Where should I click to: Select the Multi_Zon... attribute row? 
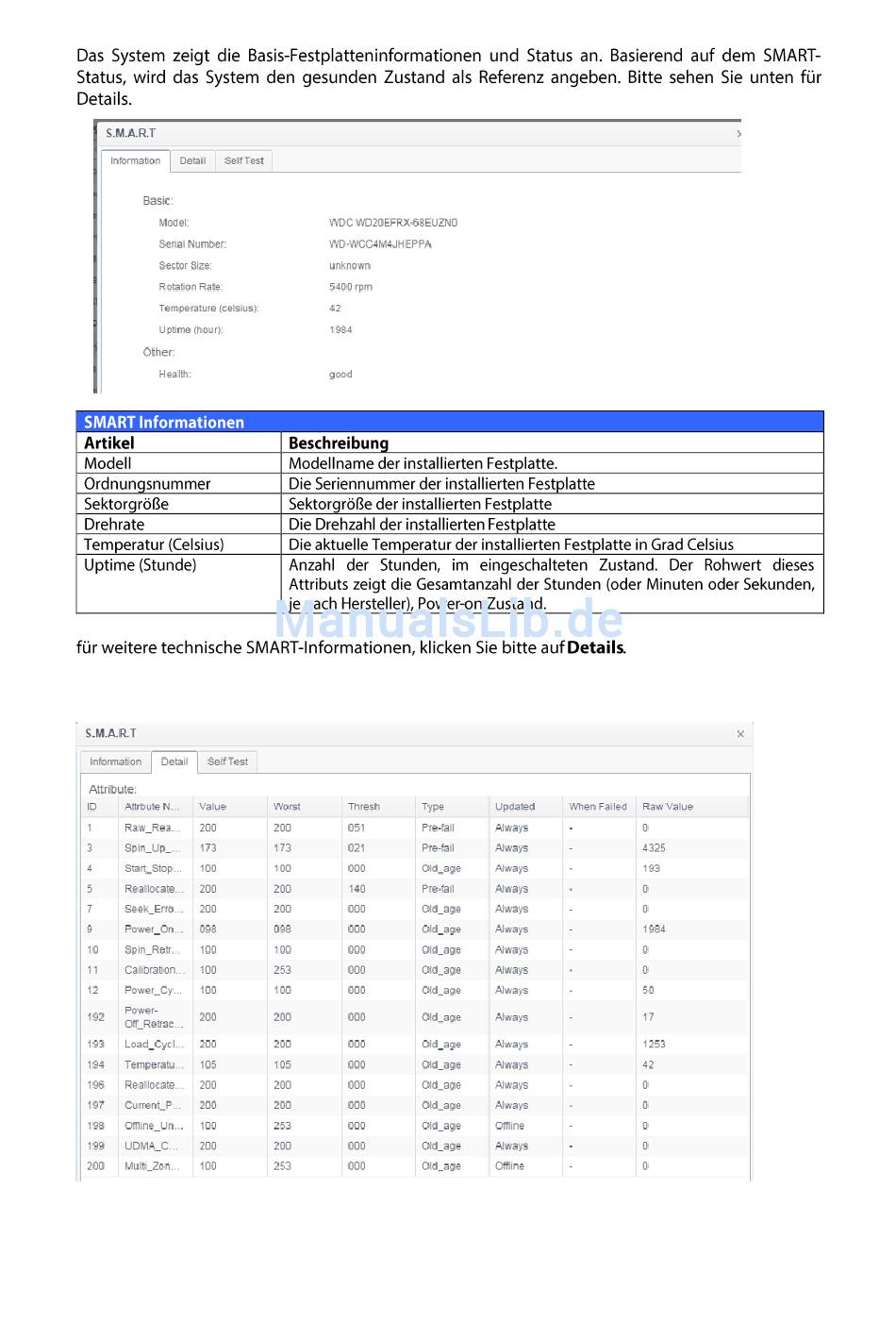(415, 1166)
